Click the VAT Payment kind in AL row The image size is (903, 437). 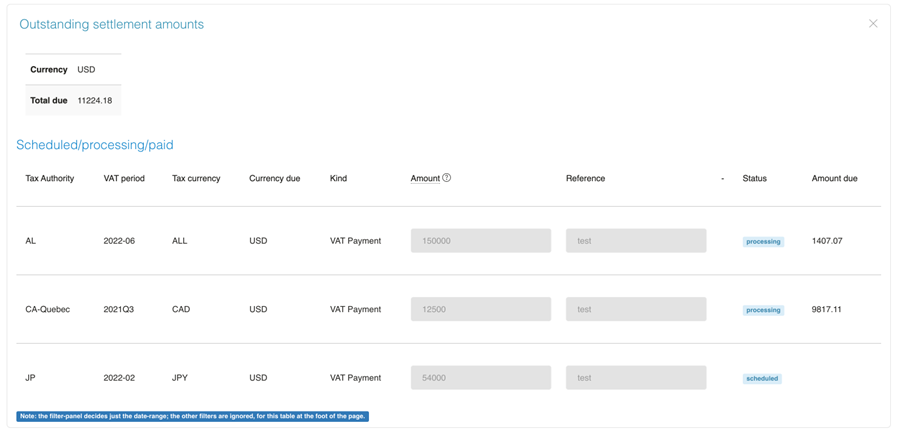coord(355,241)
